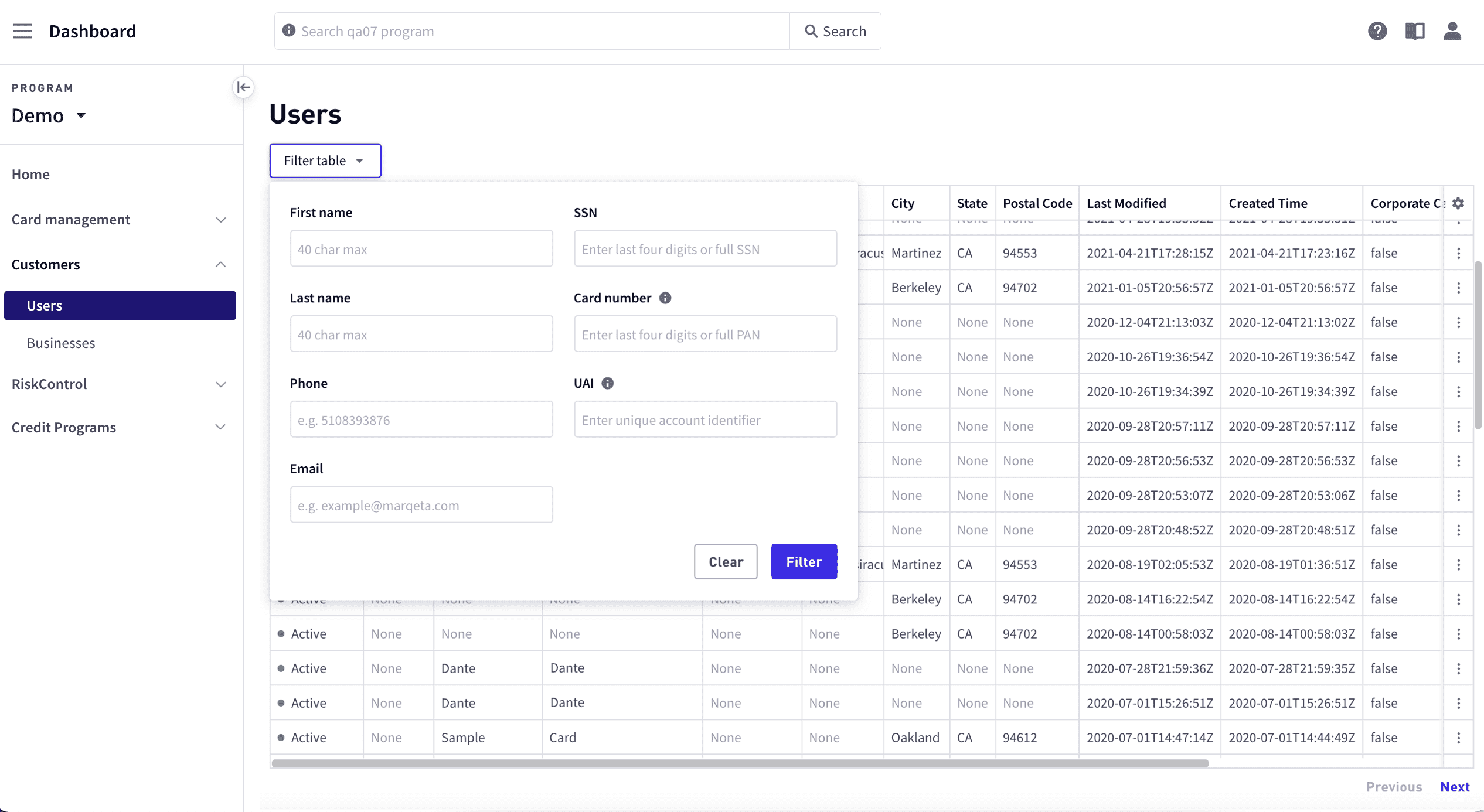Viewport: 1484px width, 812px height.
Task: Click the Clear button
Action: [725, 562]
